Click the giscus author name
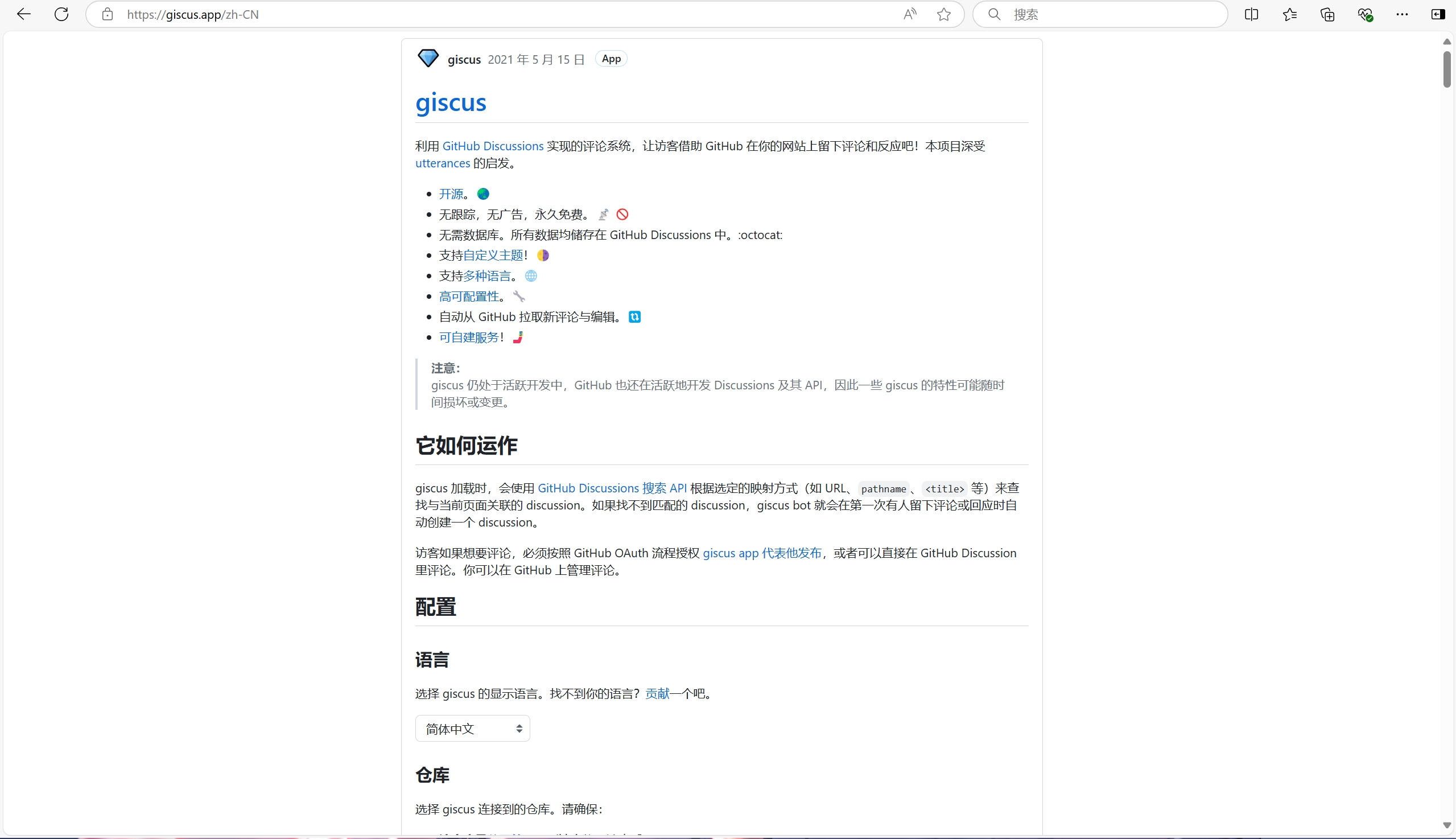The height and width of the screenshot is (839, 1456). [x=464, y=59]
